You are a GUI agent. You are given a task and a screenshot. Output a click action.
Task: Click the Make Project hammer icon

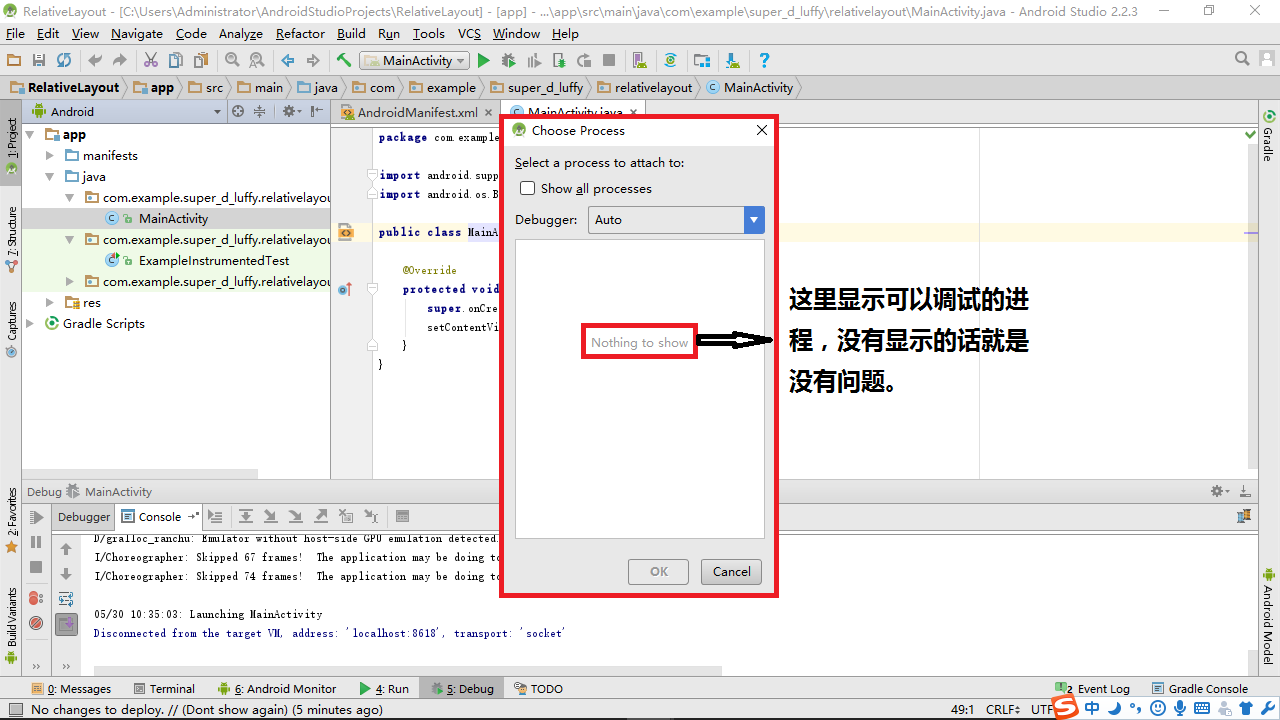pyautogui.click(x=344, y=60)
